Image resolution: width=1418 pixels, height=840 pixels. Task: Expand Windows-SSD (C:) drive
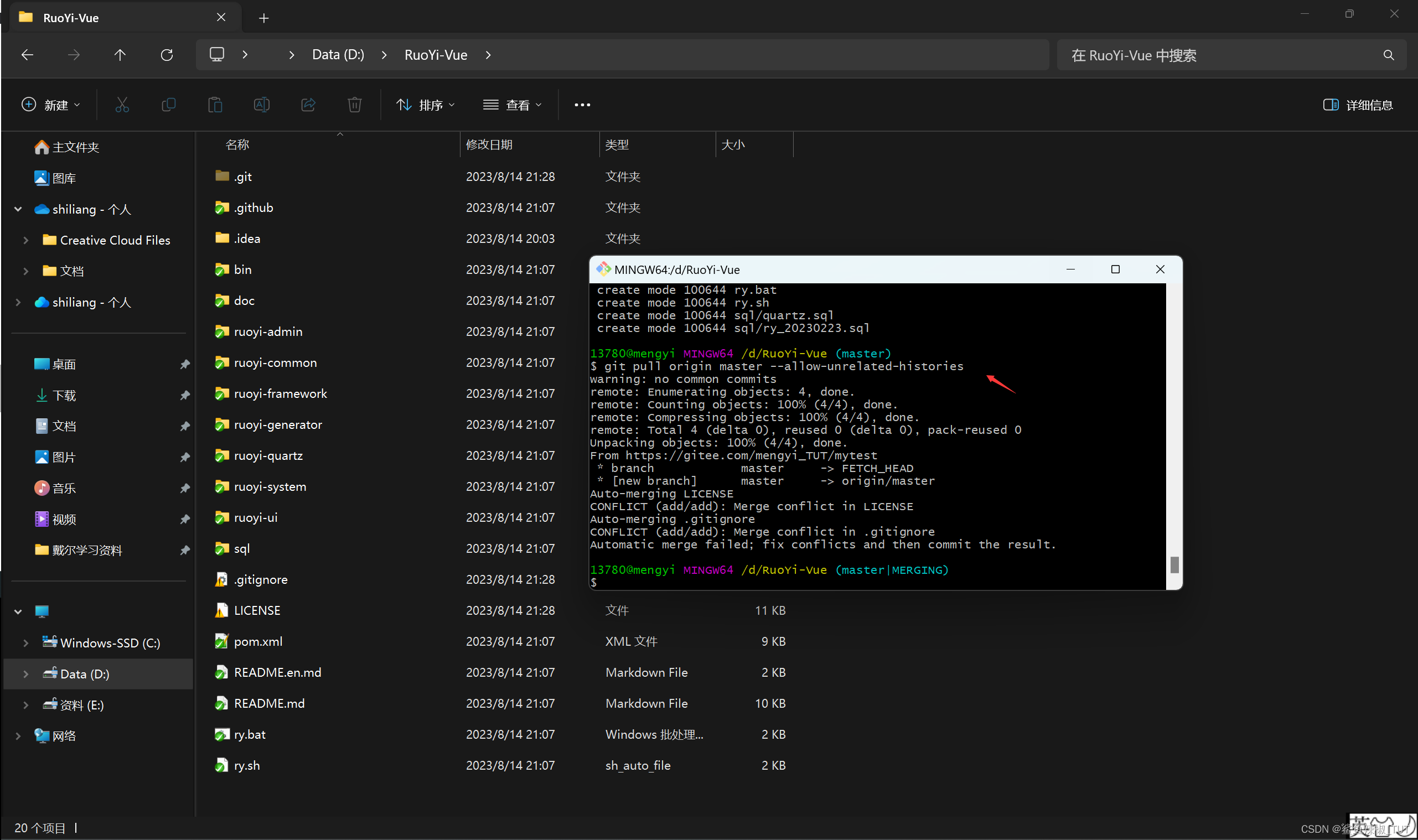tap(25, 643)
